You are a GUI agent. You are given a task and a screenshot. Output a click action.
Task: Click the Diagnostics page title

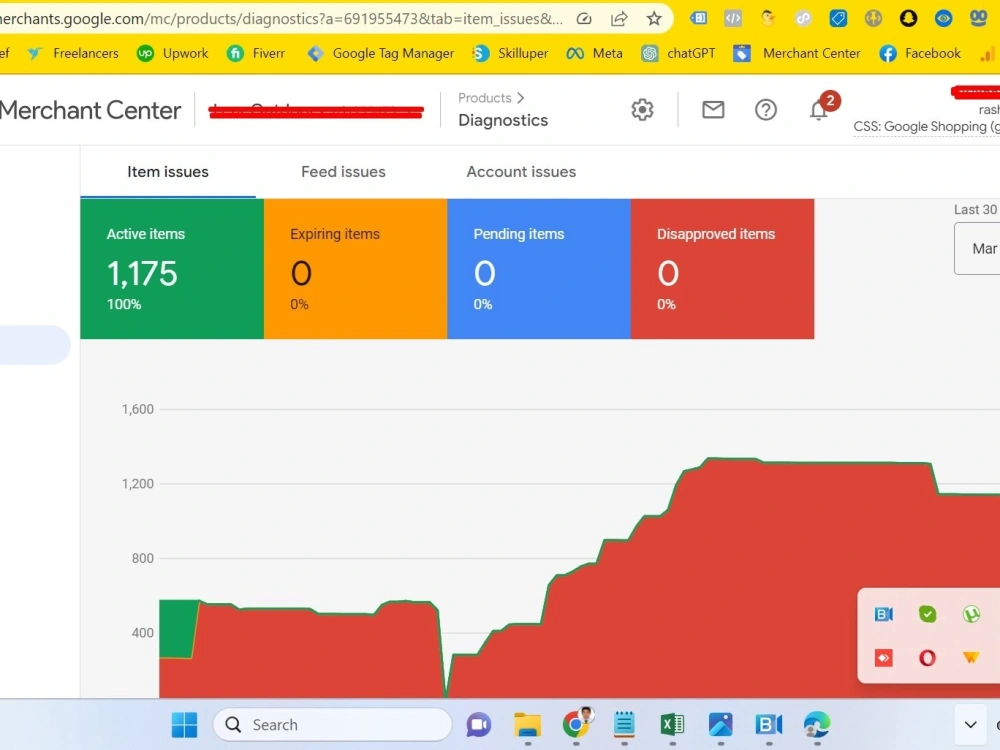tap(503, 121)
